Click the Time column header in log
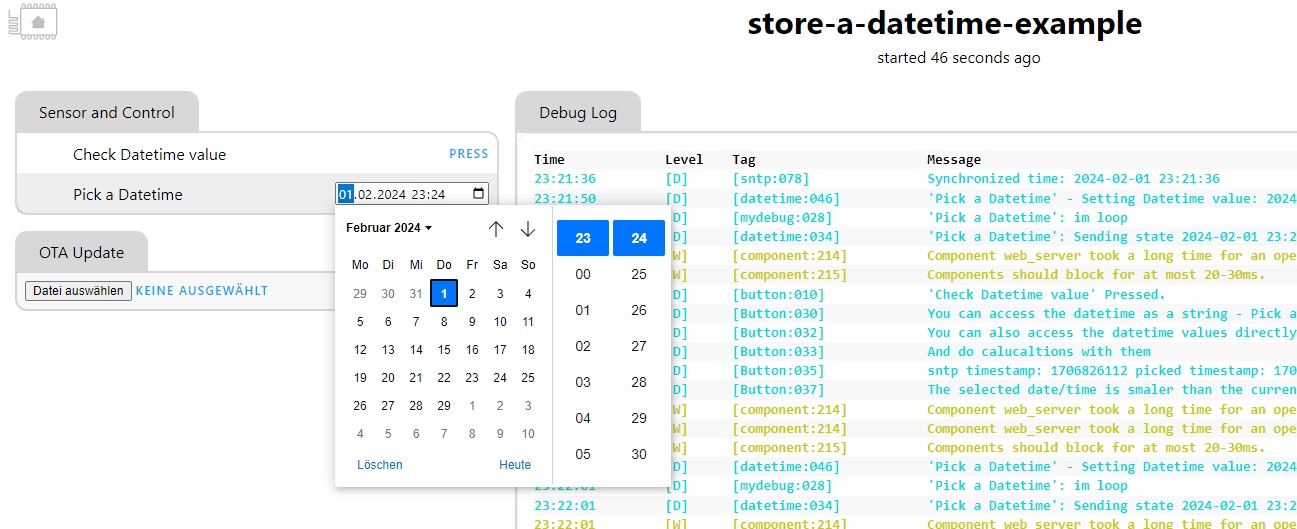Viewport: 1297px width, 529px height. pos(549,159)
